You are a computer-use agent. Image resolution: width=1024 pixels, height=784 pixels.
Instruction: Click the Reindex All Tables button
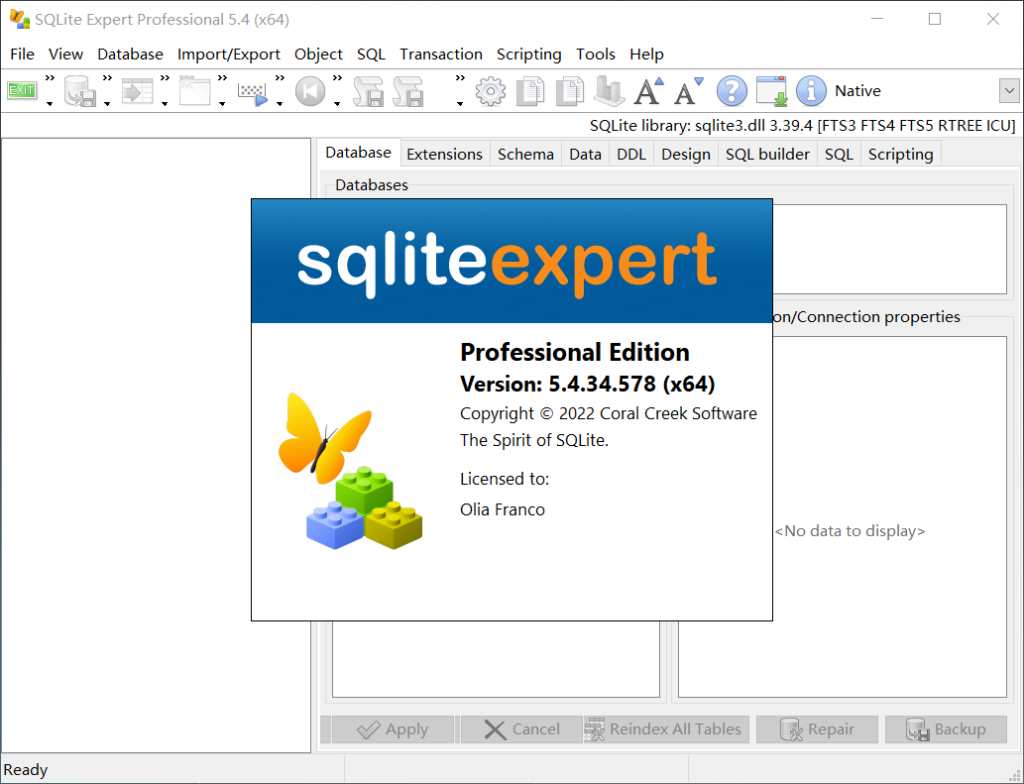[664, 729]
